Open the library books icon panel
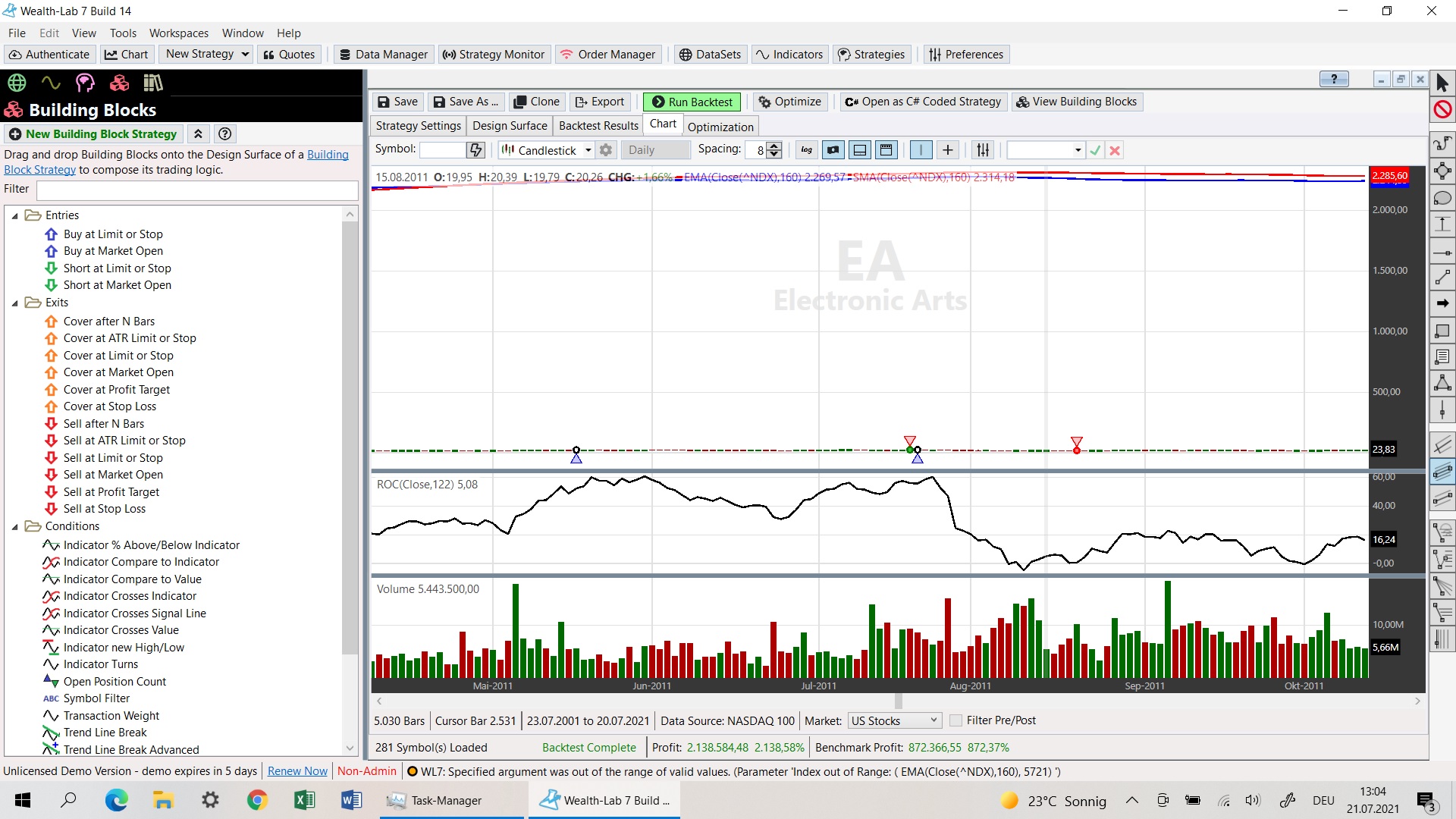The image size is (1456, 819). 153,83
